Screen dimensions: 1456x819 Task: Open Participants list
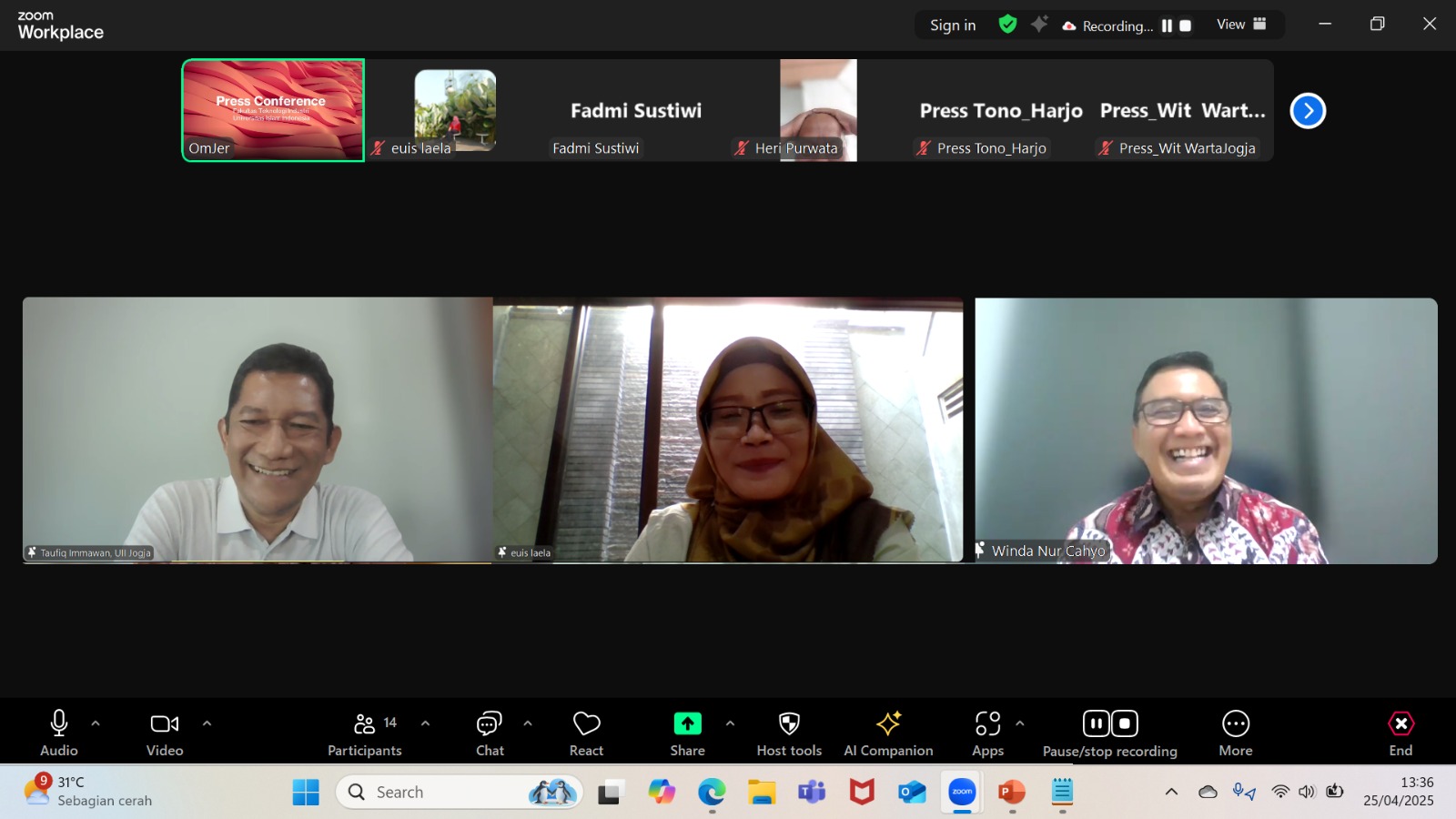365,733
